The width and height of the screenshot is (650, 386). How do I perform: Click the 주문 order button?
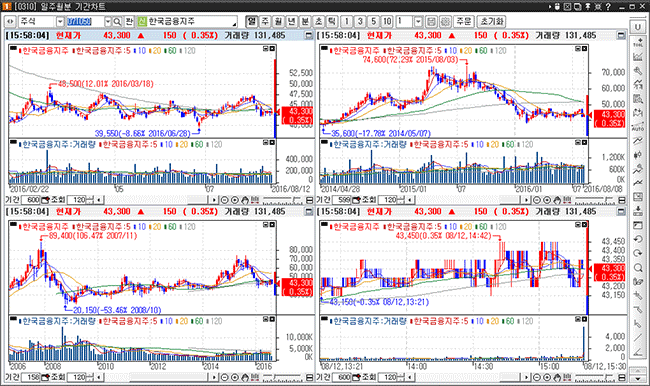click(x=463, y=22)
